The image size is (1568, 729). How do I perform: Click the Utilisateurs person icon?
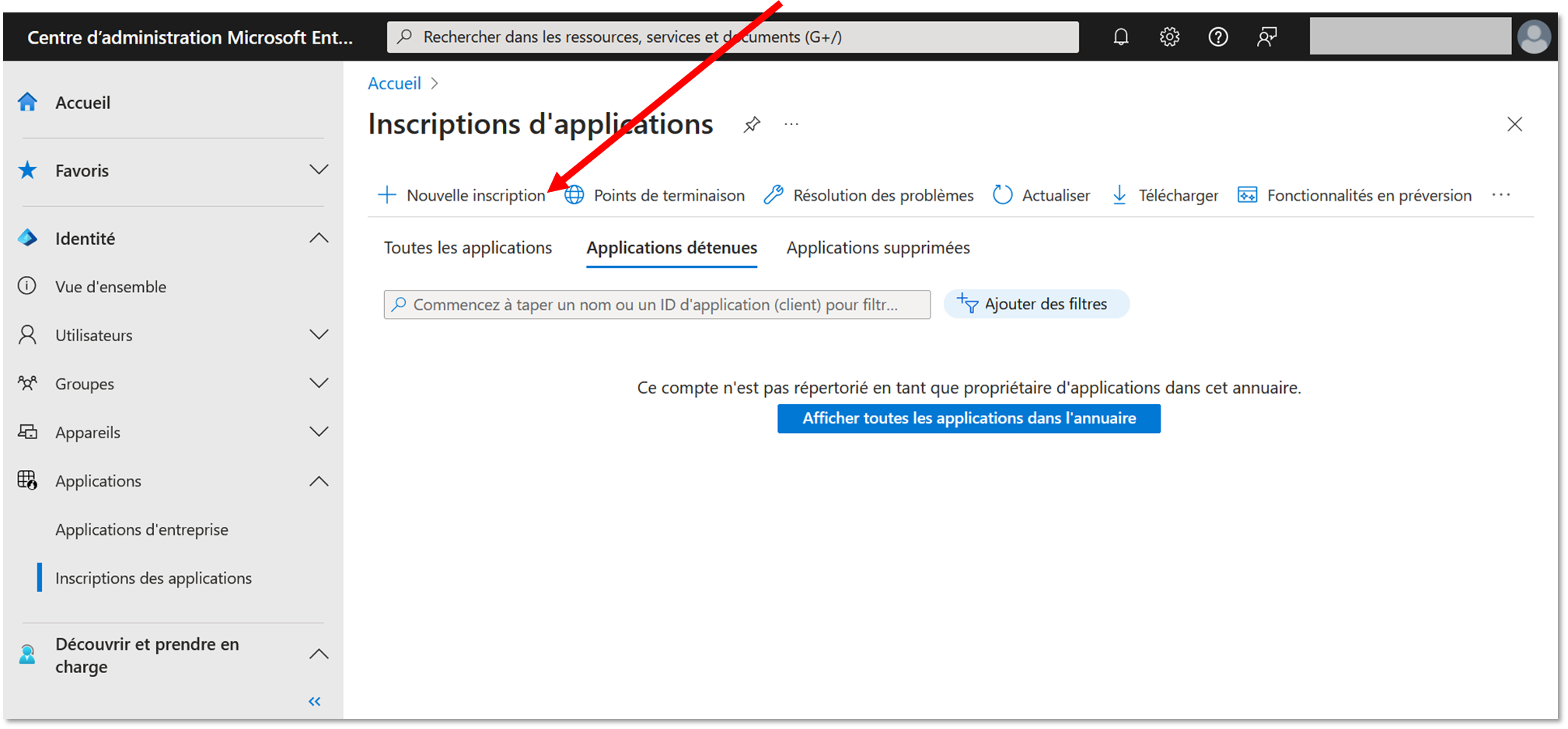(x=27, y=335)
